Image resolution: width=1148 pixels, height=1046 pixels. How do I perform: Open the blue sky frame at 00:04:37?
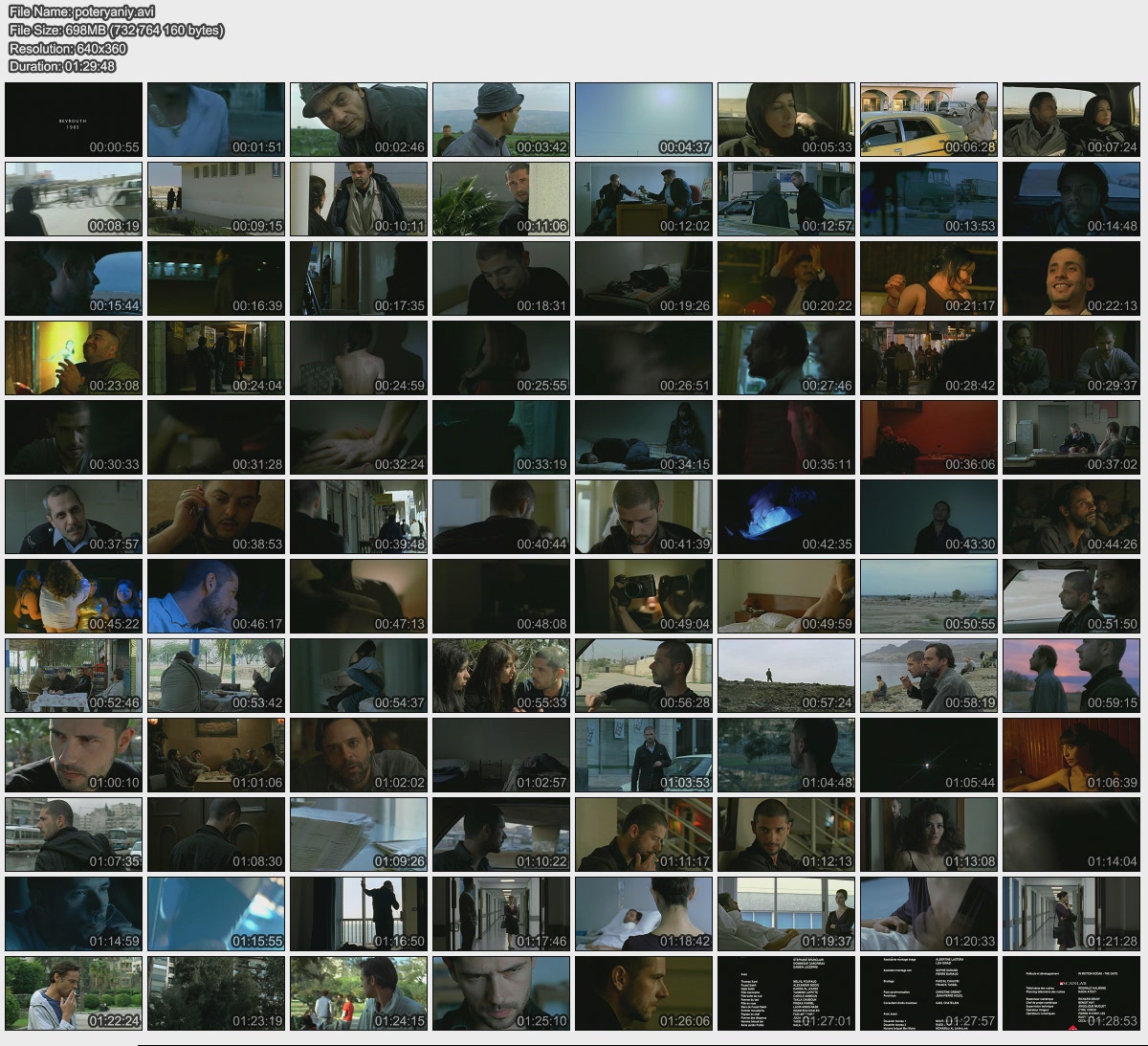click(x=644, y=120)
